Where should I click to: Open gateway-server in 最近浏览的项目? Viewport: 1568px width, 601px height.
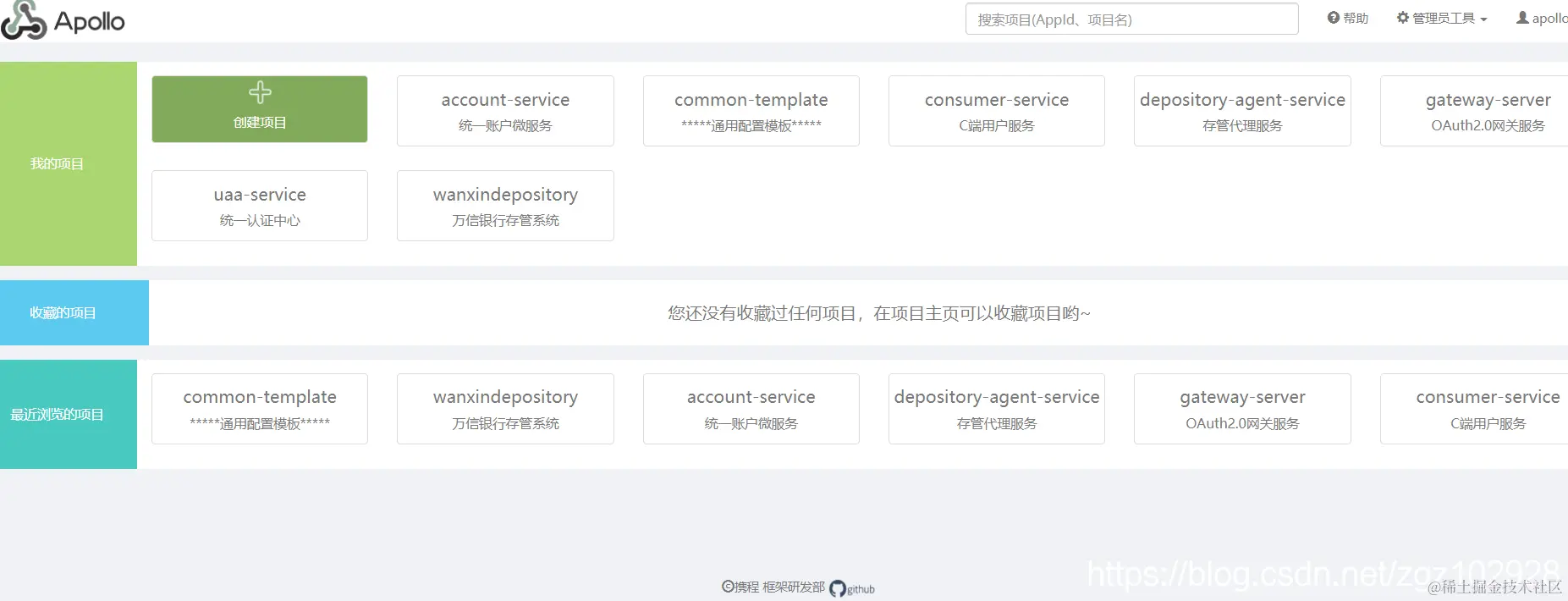coord(1242,409)
